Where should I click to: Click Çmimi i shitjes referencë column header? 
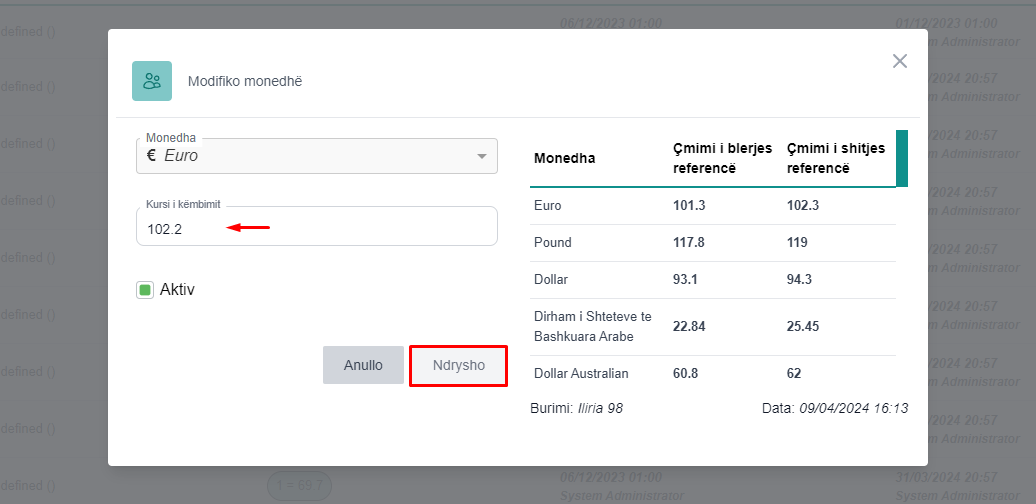(836, 159)
